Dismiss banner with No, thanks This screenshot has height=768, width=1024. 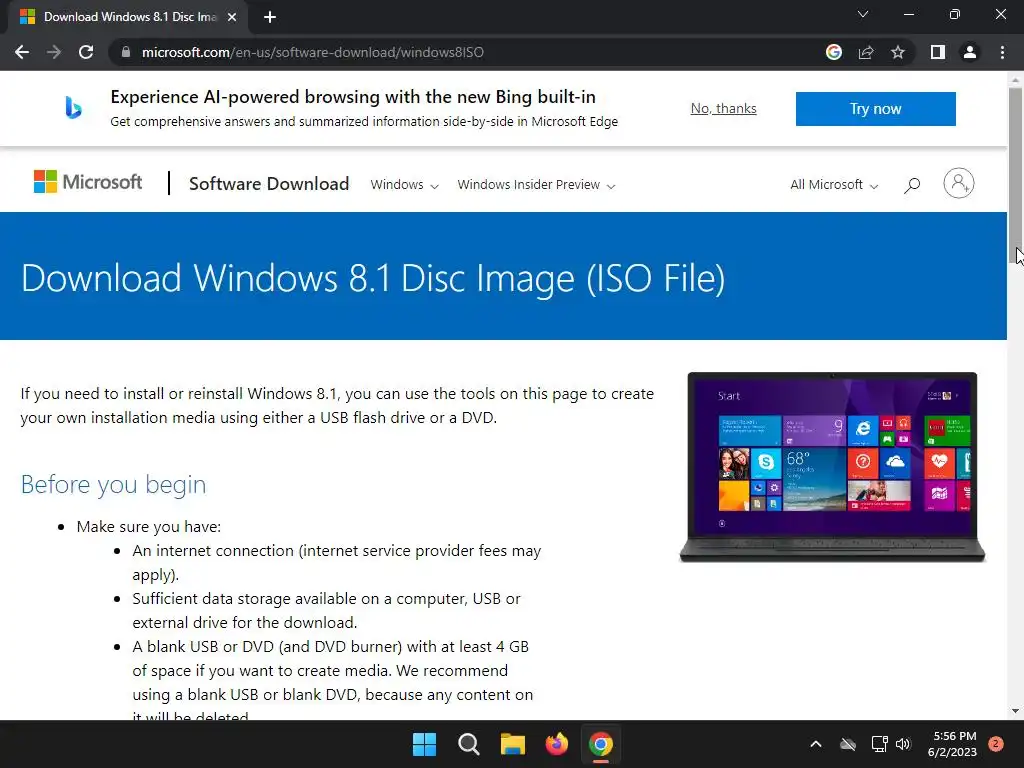click(x=724, y=108)
